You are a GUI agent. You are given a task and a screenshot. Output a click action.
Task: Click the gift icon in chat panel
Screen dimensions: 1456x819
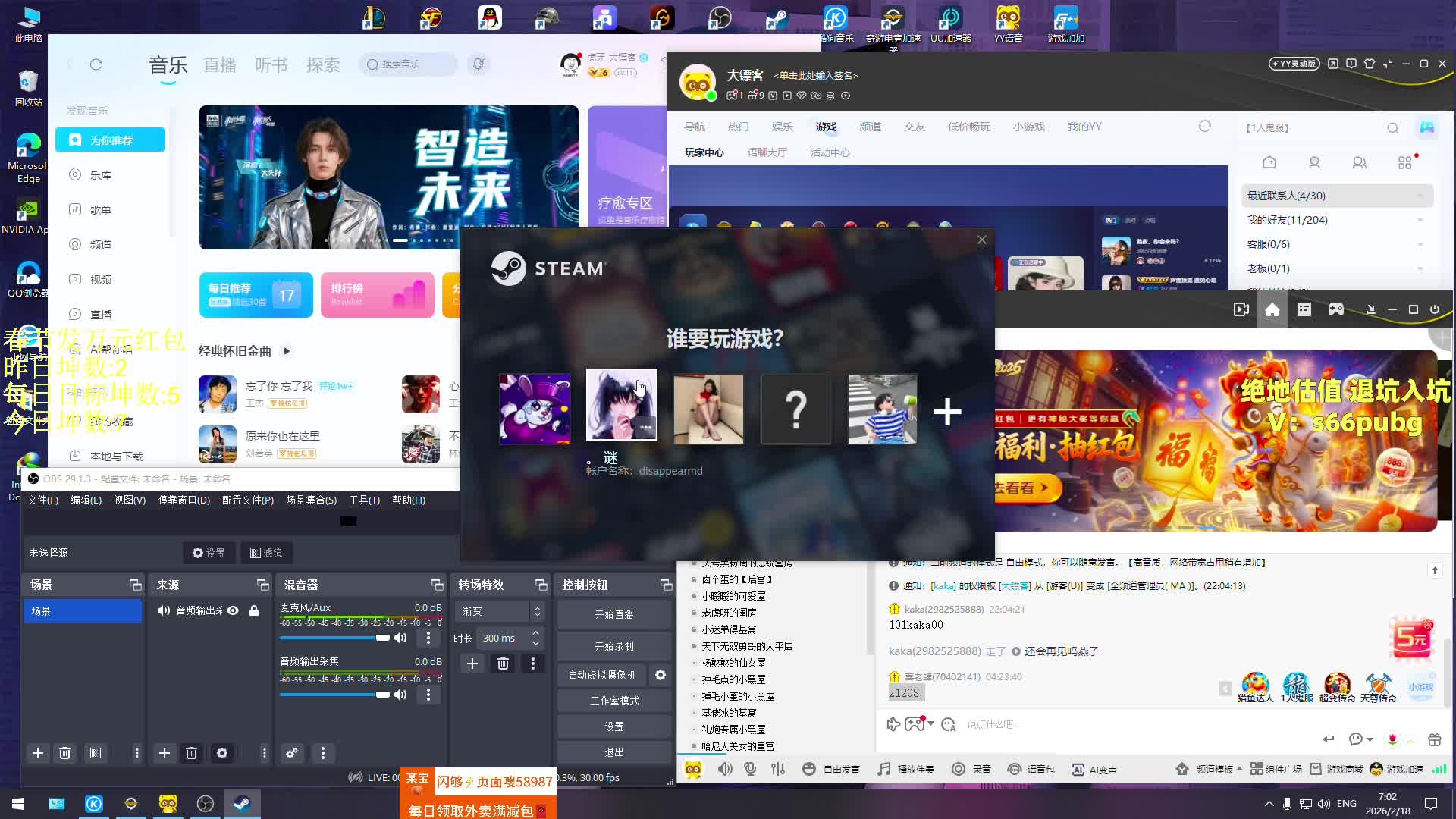tap(1434, 739)
